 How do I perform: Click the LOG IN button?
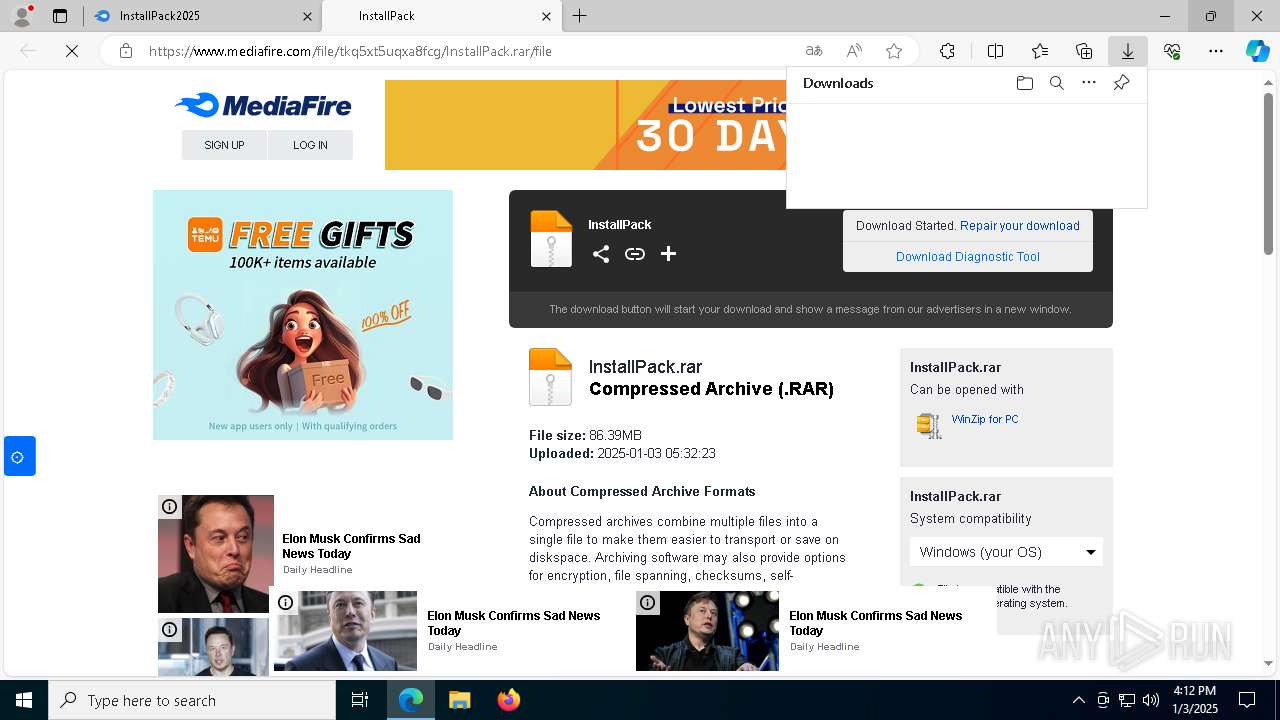click(x=310, y=145)
